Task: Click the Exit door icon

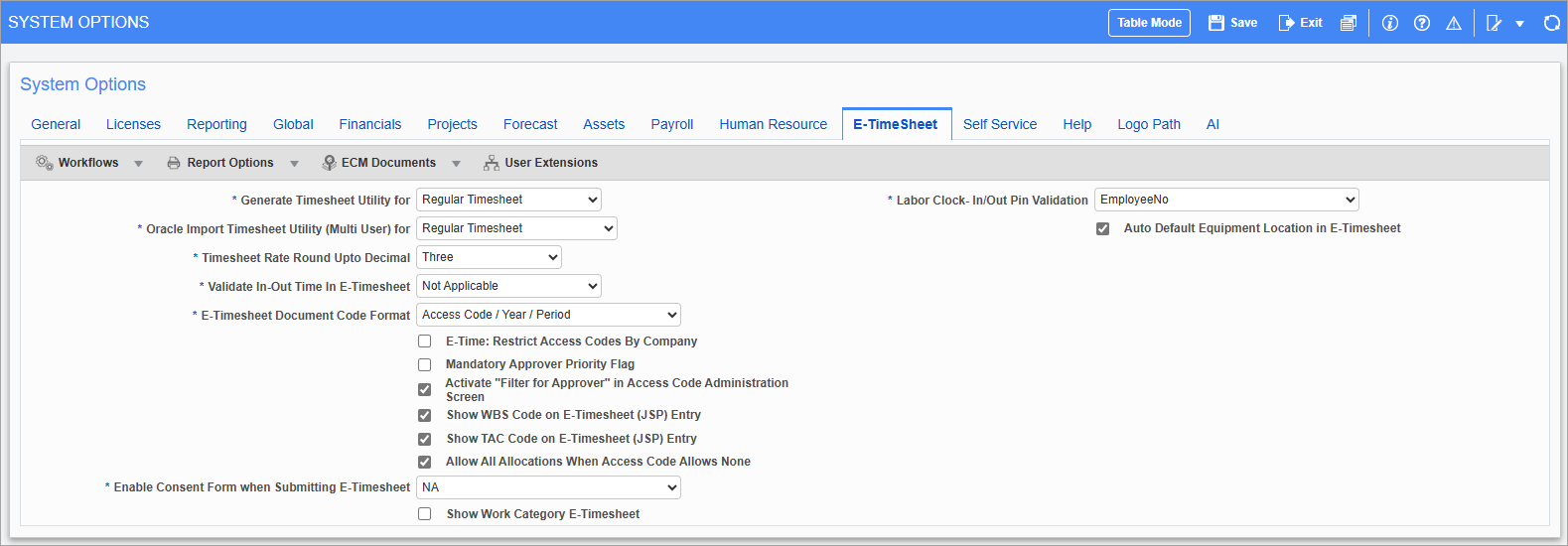Action: click(1286, 23)
